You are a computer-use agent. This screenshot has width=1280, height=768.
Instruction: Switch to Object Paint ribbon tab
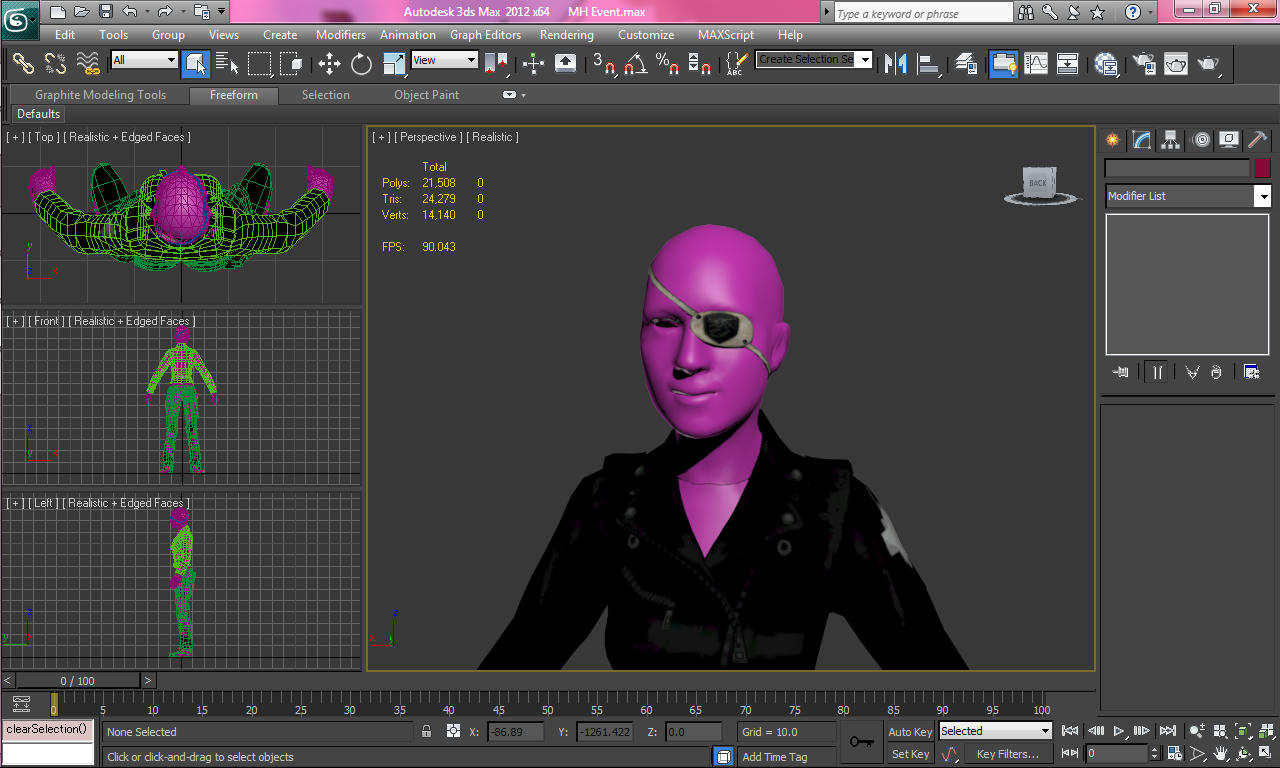tap(427, 95)
